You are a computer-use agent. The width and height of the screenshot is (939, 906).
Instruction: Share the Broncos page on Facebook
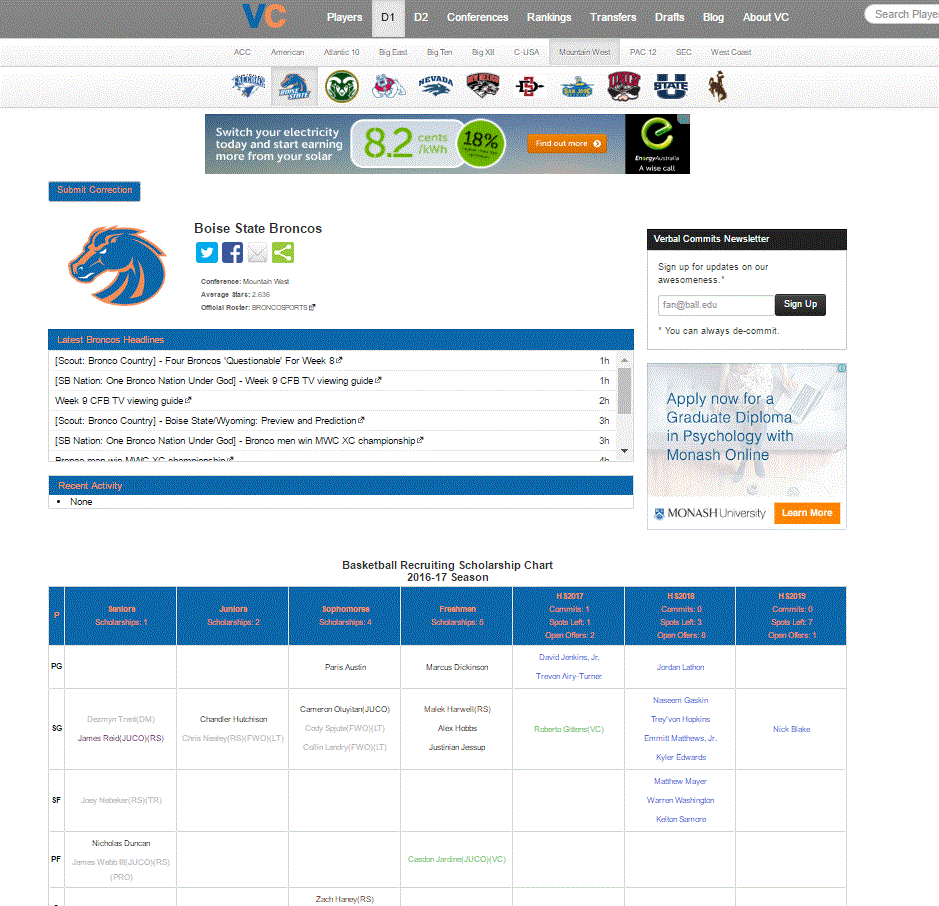[232, 253]
